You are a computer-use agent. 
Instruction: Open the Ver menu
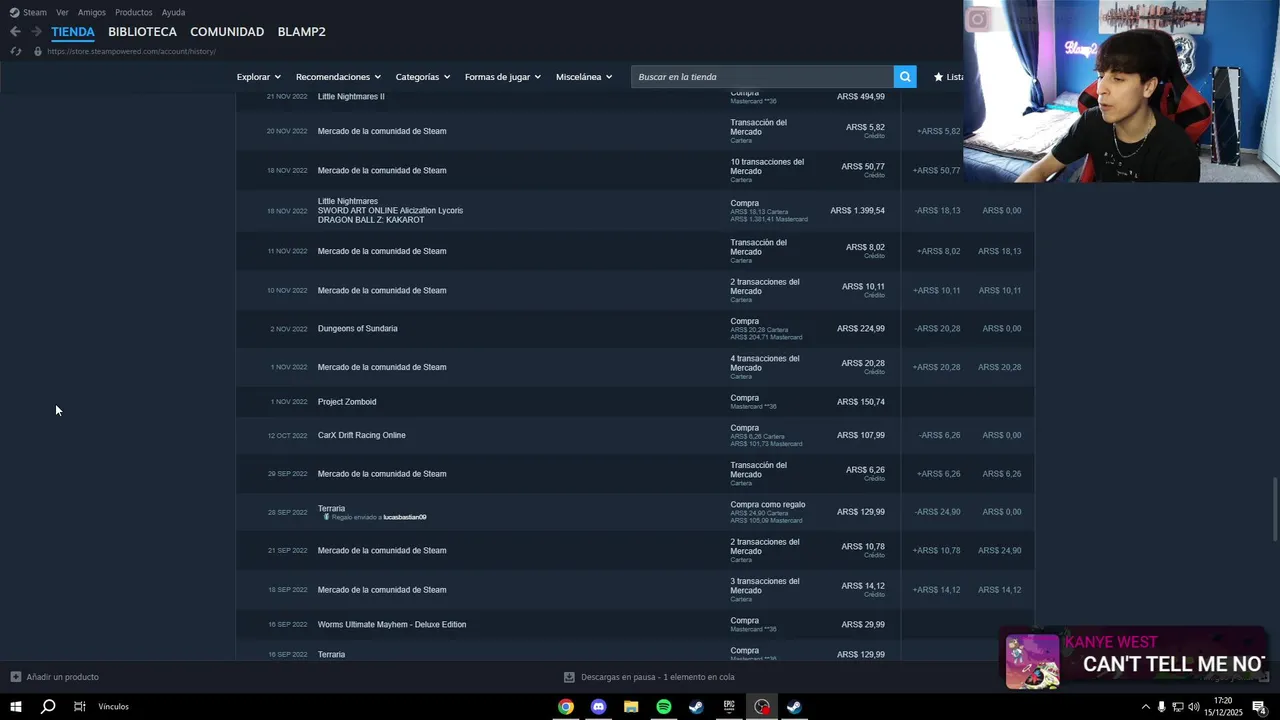pyautogui.click(x=62, y=13)
